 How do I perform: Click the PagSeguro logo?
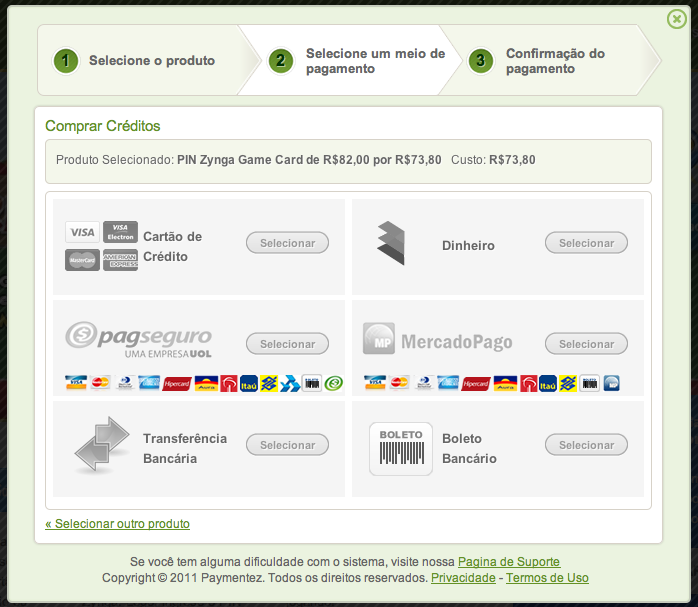(138, 340)
